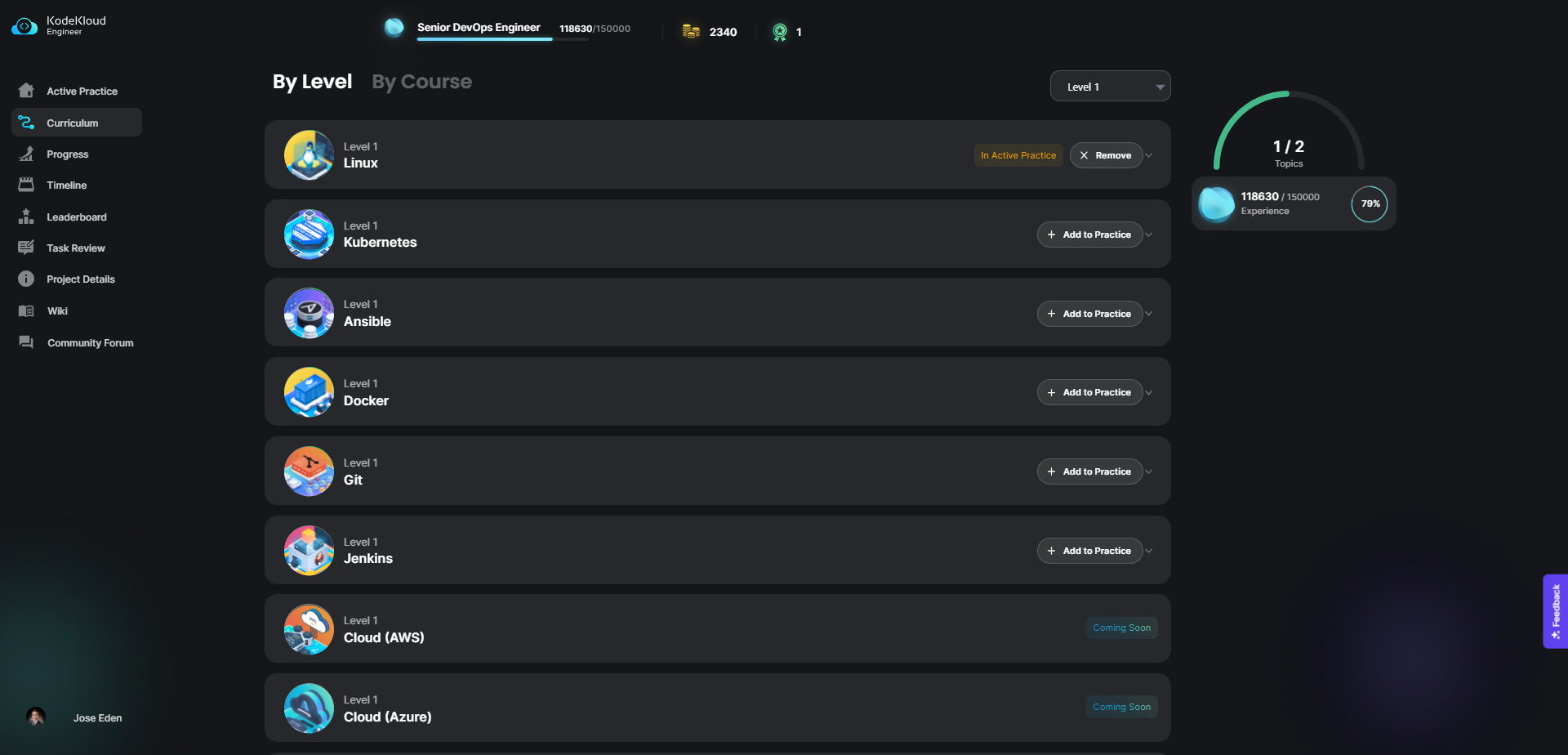Viewport: 1568px width, 755px height.
Task: Expand the Ansible row chevron
Action: [1149, 314]
